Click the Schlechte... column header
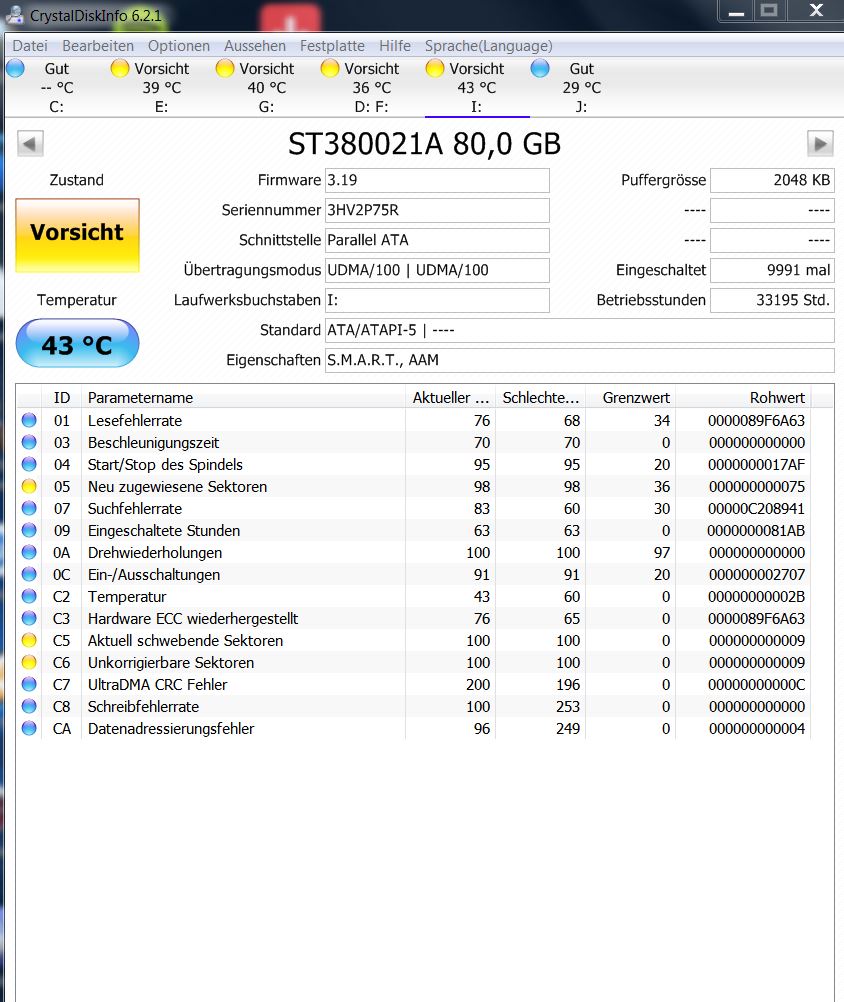 [541, 397]
